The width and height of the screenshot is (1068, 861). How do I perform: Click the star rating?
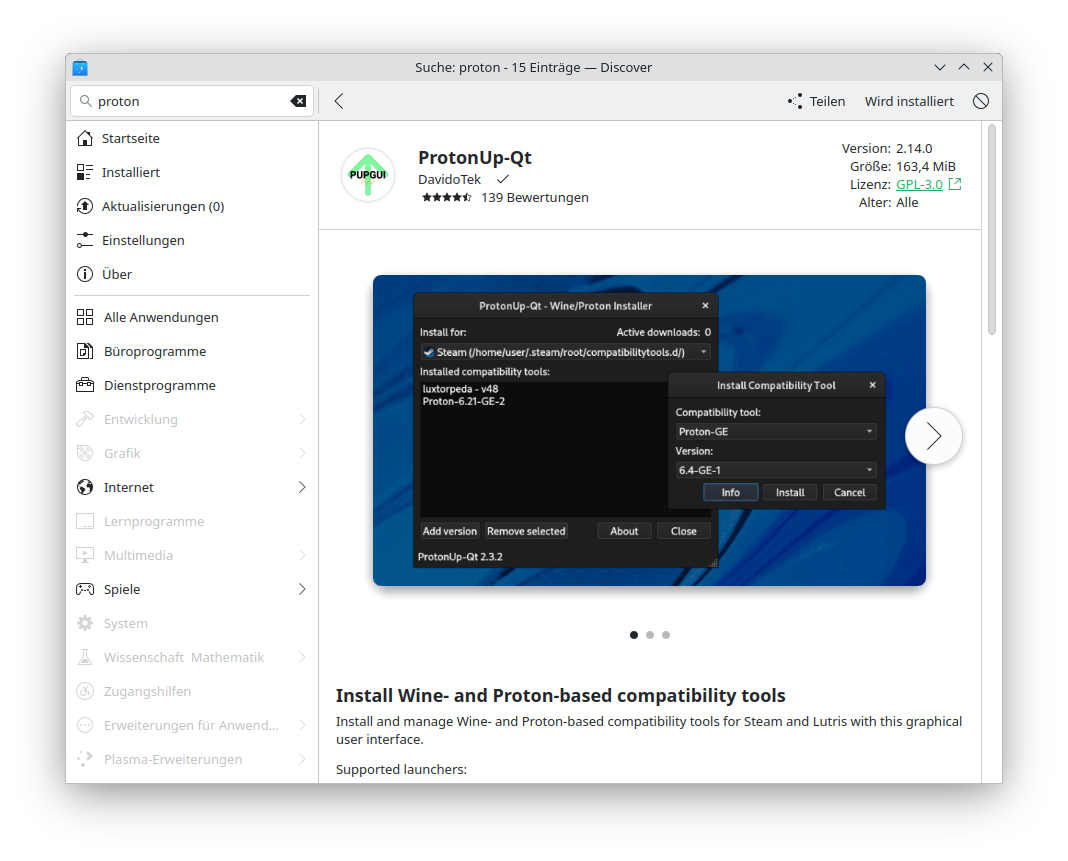(x=446, y=198)
